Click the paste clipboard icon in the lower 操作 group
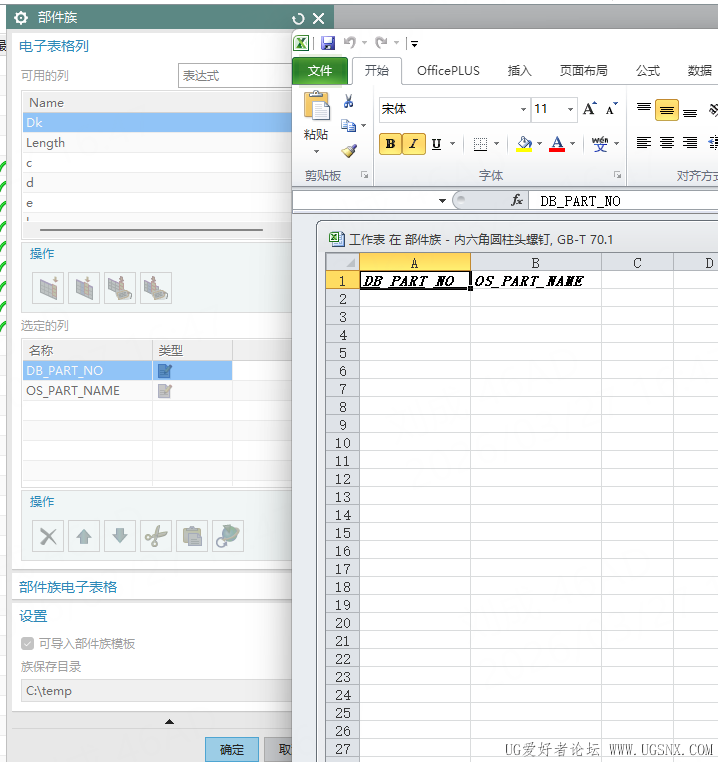Image resolution: width=718 pixels, height=762 pixels. [192, 536]
